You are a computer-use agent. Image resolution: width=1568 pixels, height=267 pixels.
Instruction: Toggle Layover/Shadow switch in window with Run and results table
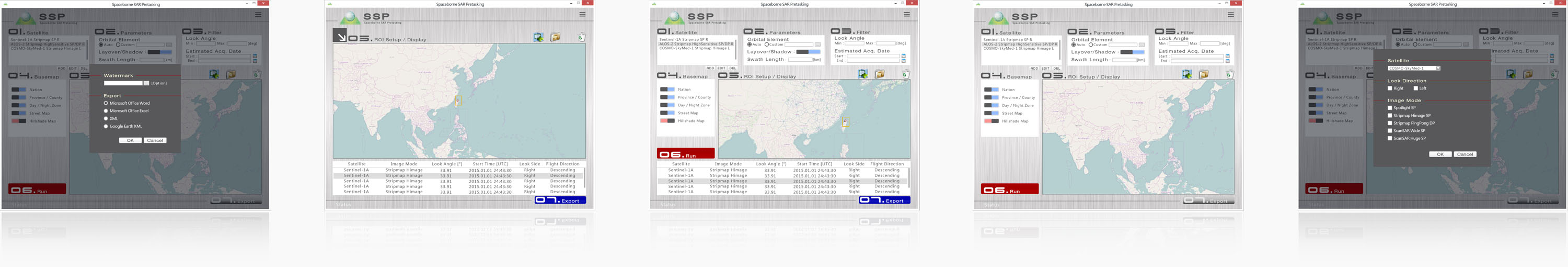[x=808, y=52]
